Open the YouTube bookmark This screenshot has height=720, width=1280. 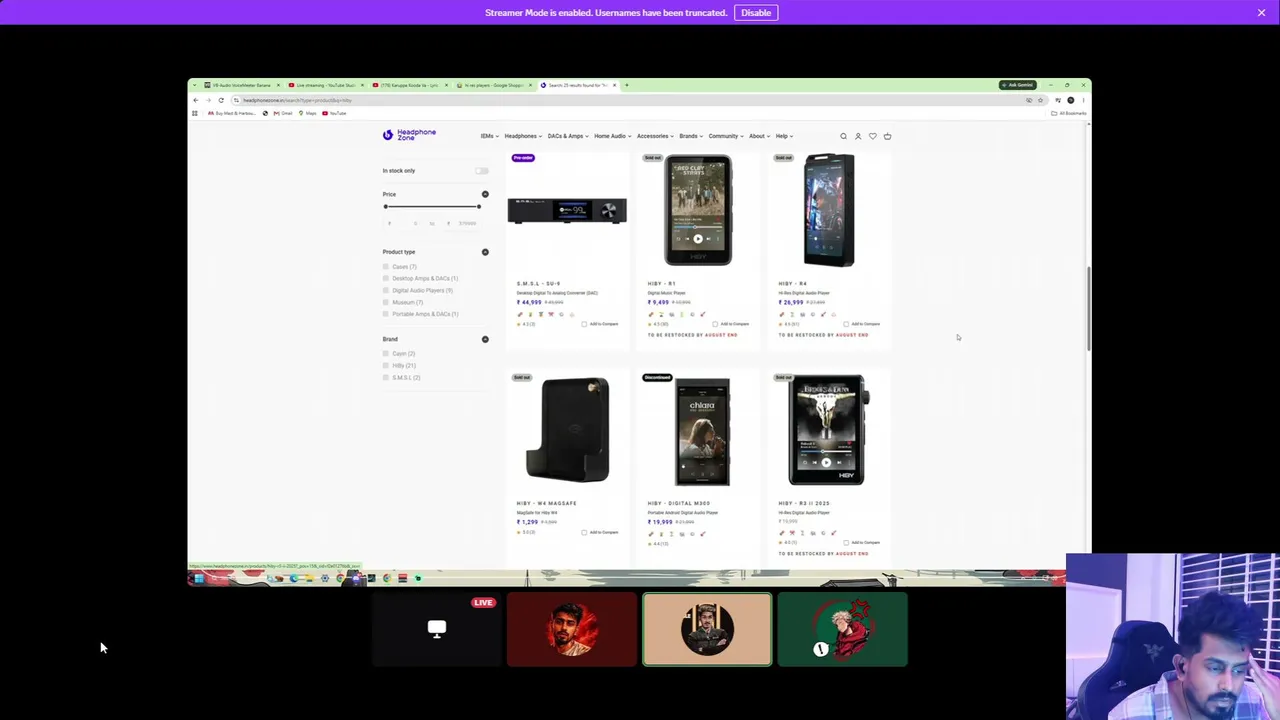click(x=335, y=113)
